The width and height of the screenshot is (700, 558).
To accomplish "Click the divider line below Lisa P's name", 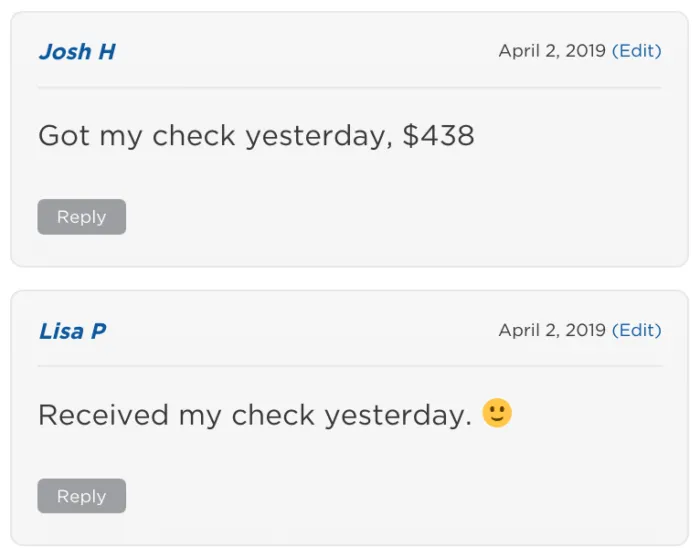I will pyautogui.click(x=349, y=366).
